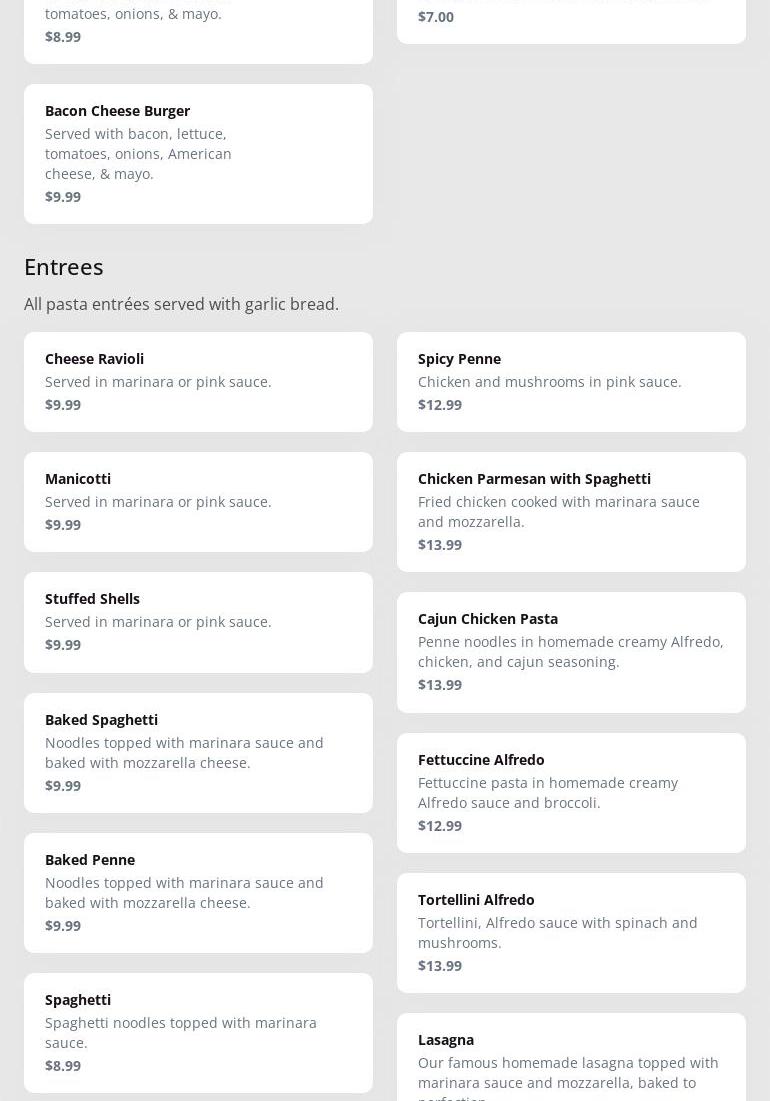The height and width of the screenshot is (1101, 770).
Task: Select the Bacon Cheese Burger item
Action: coord(198,154)
